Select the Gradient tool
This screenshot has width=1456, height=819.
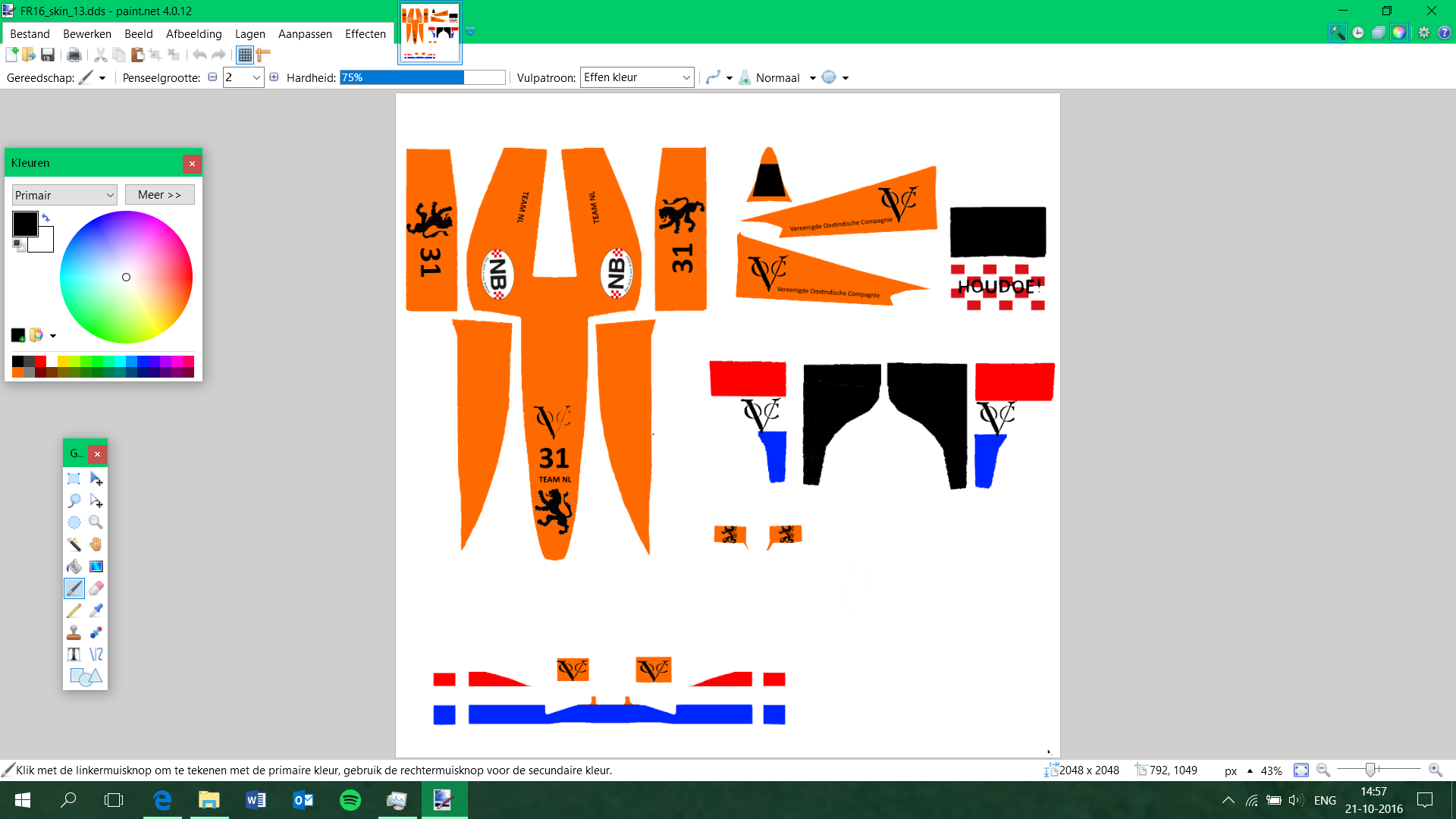click(96, 566)
